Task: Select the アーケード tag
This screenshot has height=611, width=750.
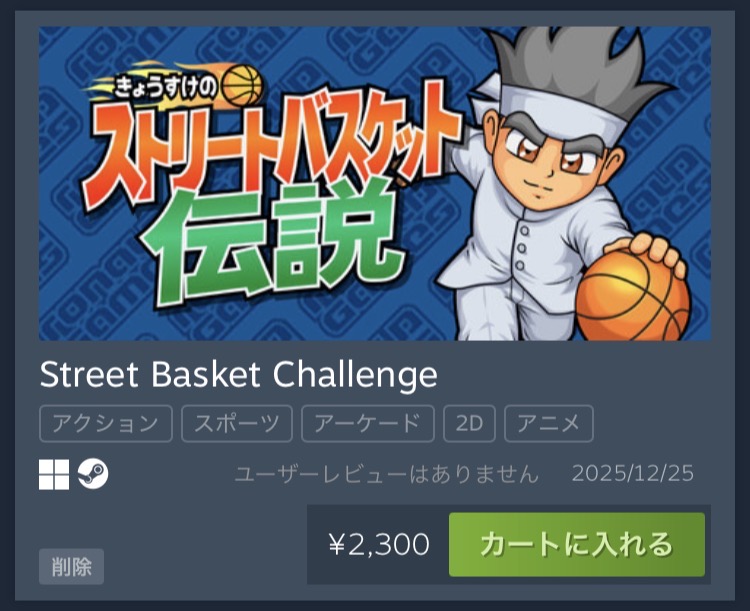Action: click(x=368, y=423)
